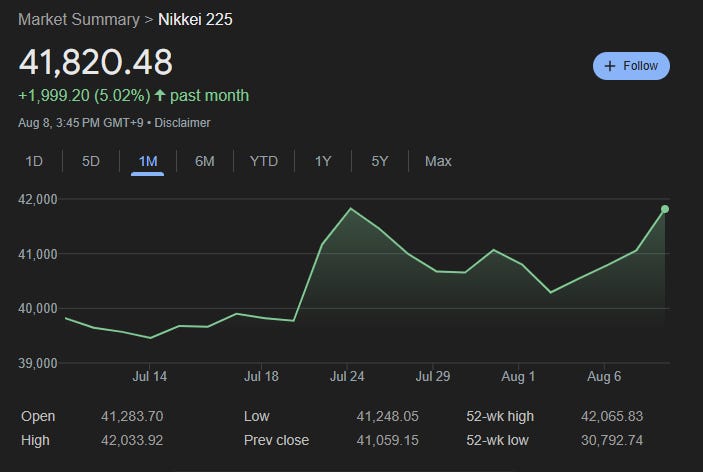The width and height of the screenshot is (703, 472).
Task: Click the Jul 24 axis label
Action: click(x=347, y=377)
